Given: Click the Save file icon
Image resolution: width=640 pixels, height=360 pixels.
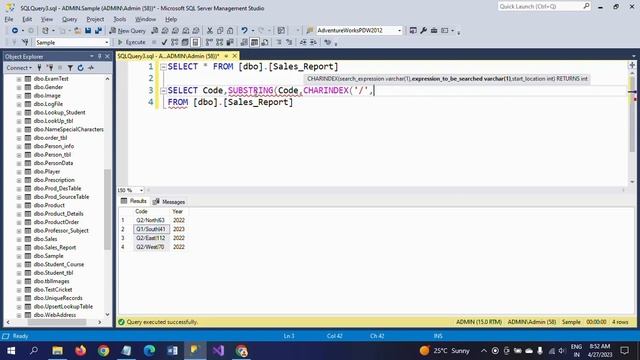Looking at the screenshot, I should pyautogui.click(x=88, y=31).
